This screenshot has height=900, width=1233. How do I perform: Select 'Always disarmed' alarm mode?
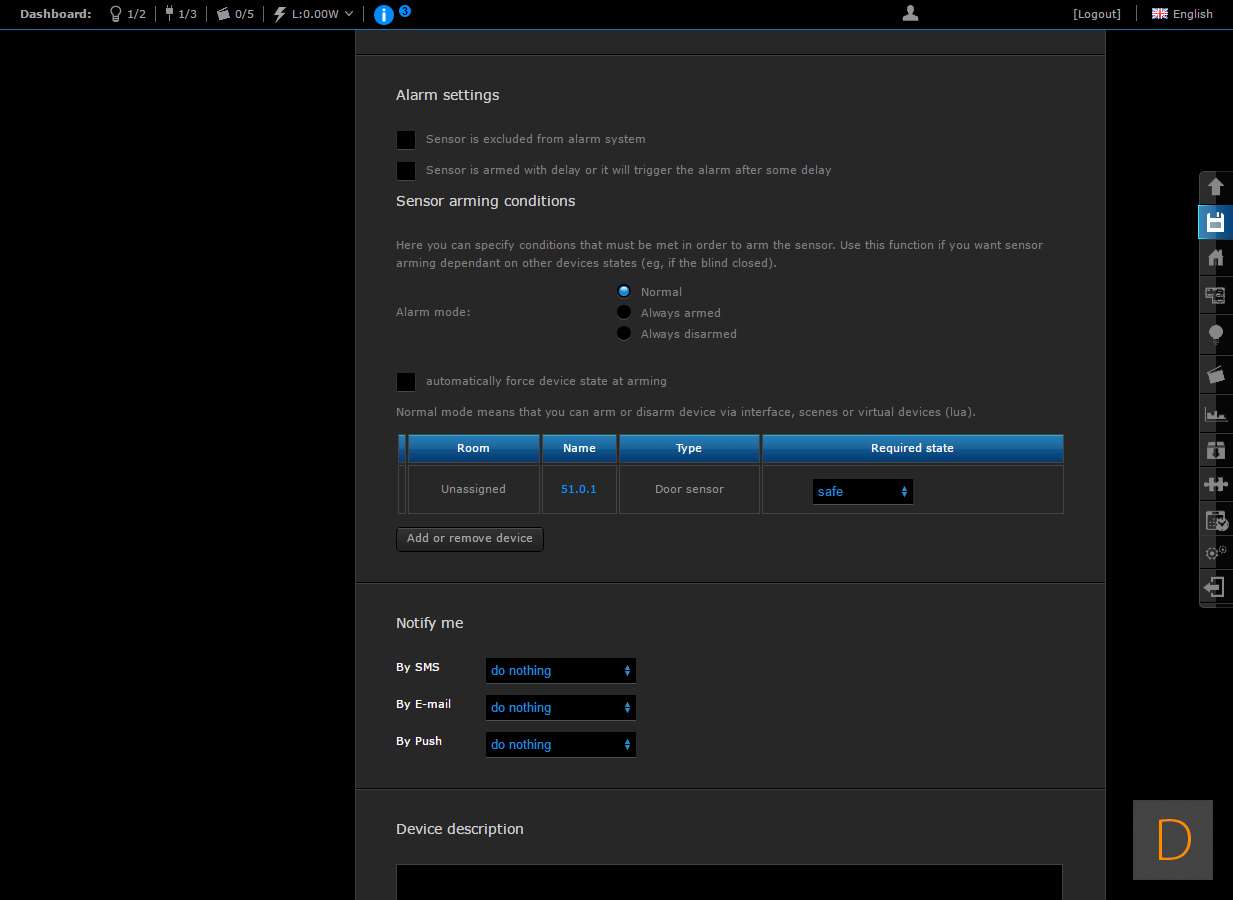click(624, 333)
